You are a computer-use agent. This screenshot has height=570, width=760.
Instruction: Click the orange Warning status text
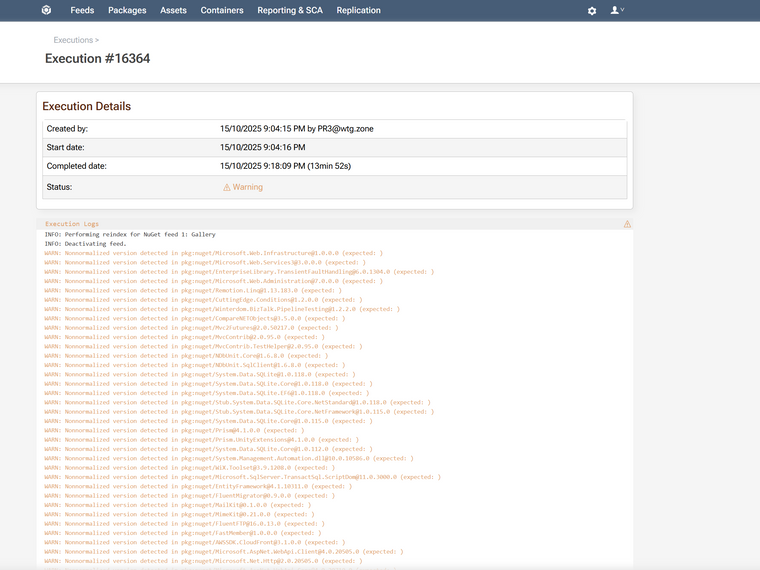(247, 187)
